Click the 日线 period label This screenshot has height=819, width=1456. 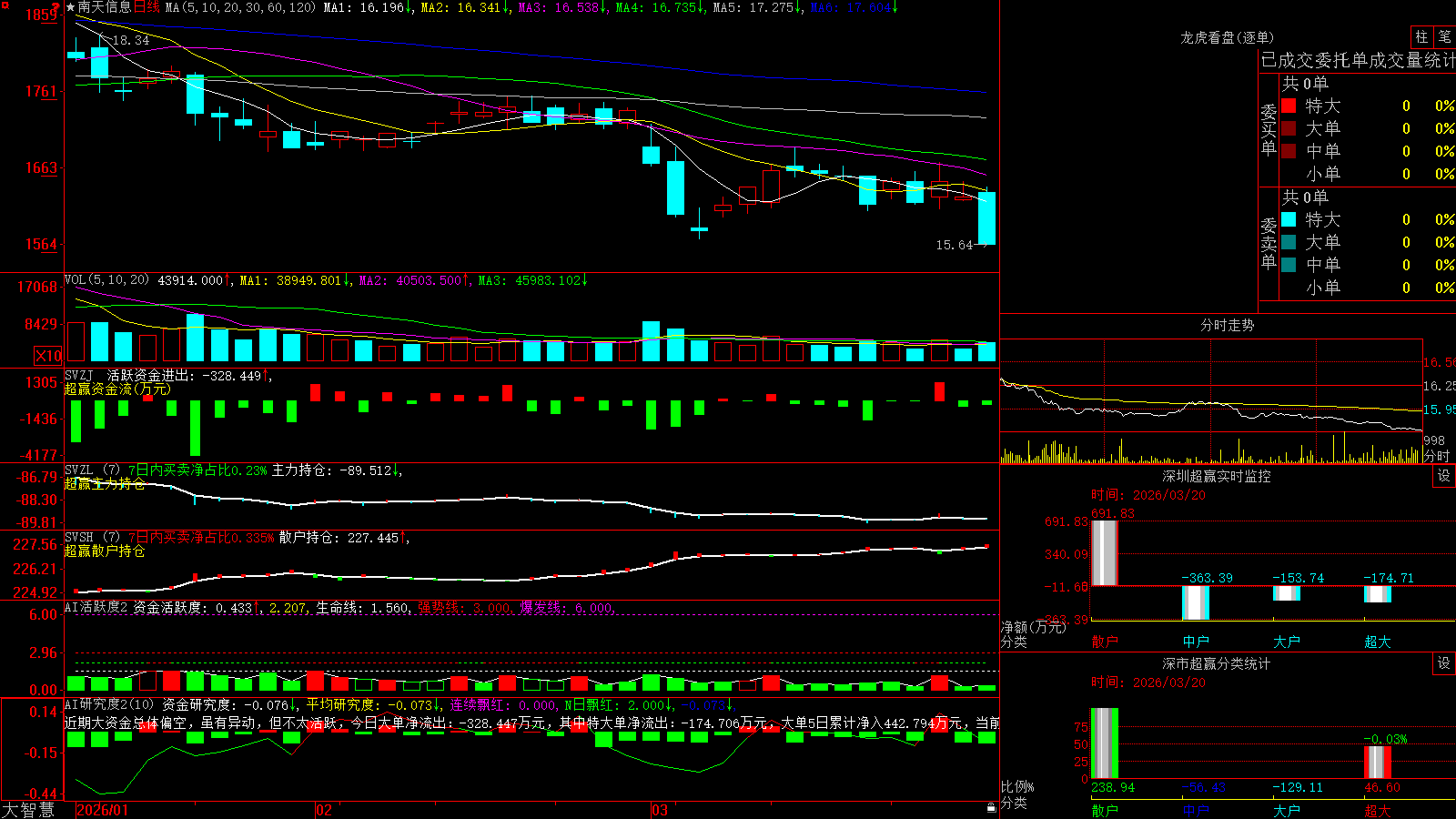(x=147, y=7)
